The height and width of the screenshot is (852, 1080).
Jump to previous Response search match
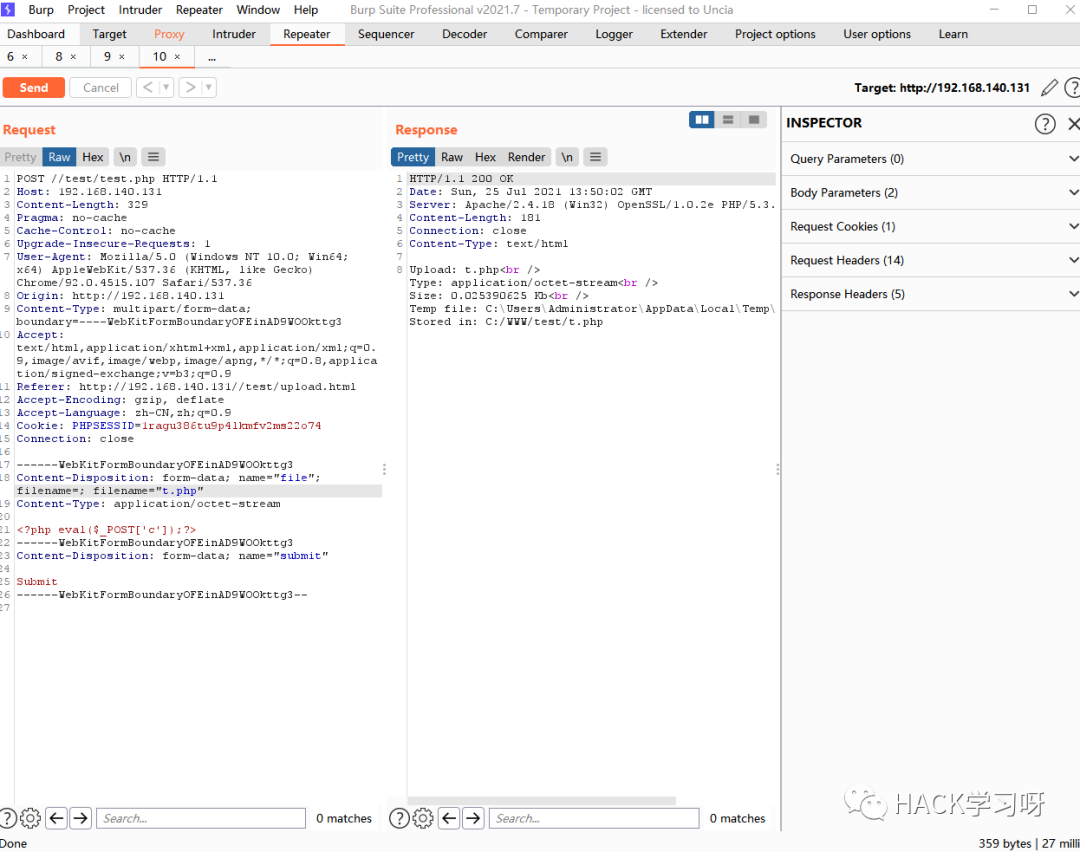tap(449, 818)
